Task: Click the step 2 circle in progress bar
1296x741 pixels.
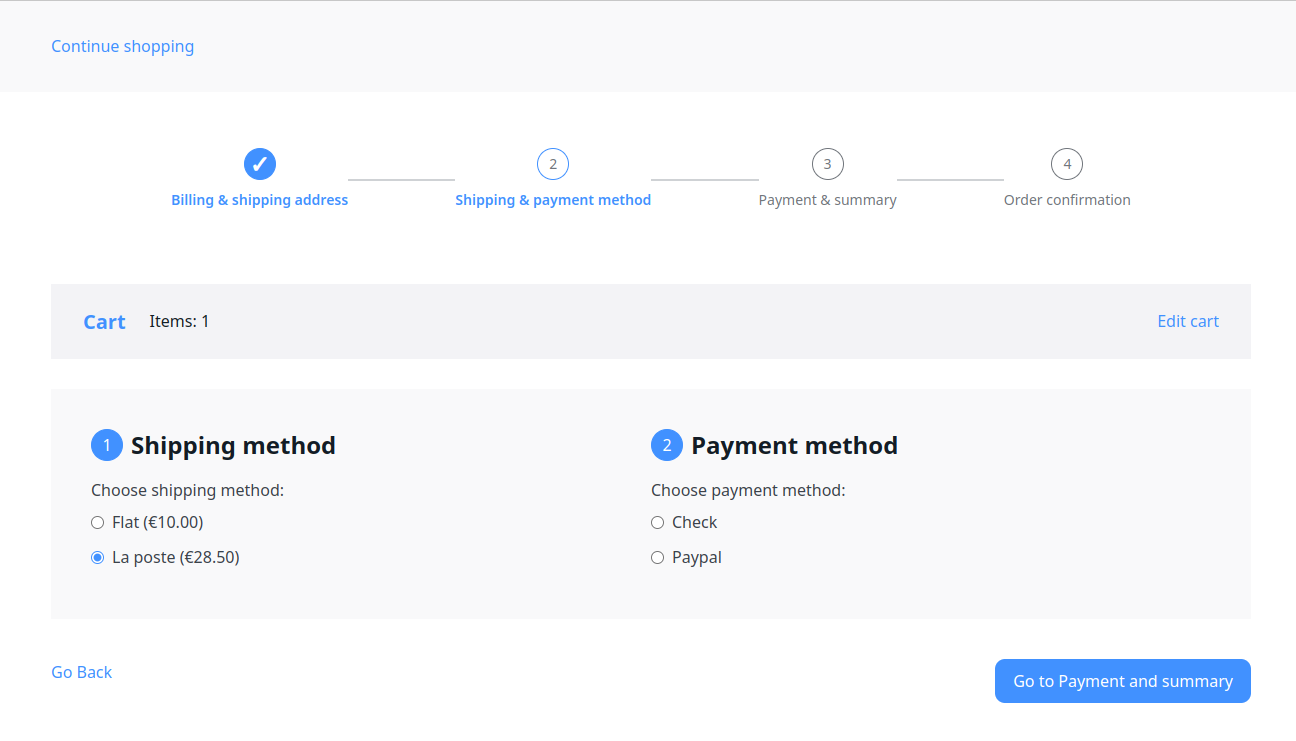Action: click(553, 164)
